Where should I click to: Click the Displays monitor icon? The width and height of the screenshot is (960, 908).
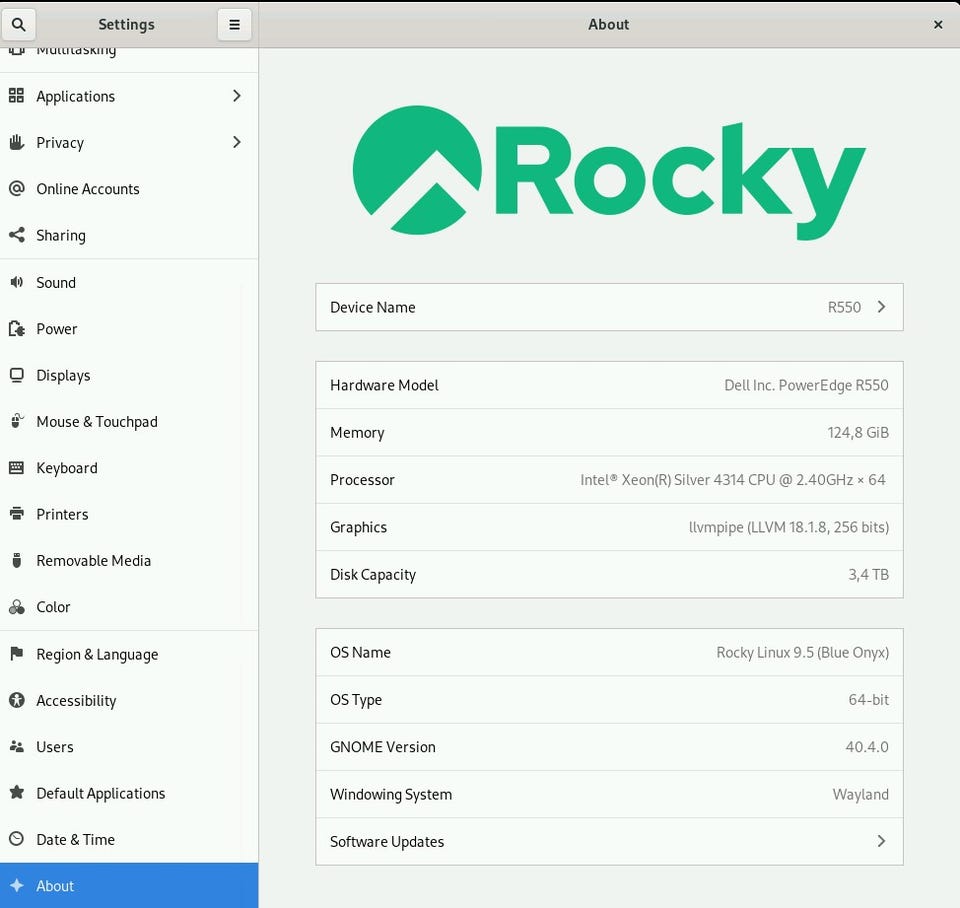(17, 375)
